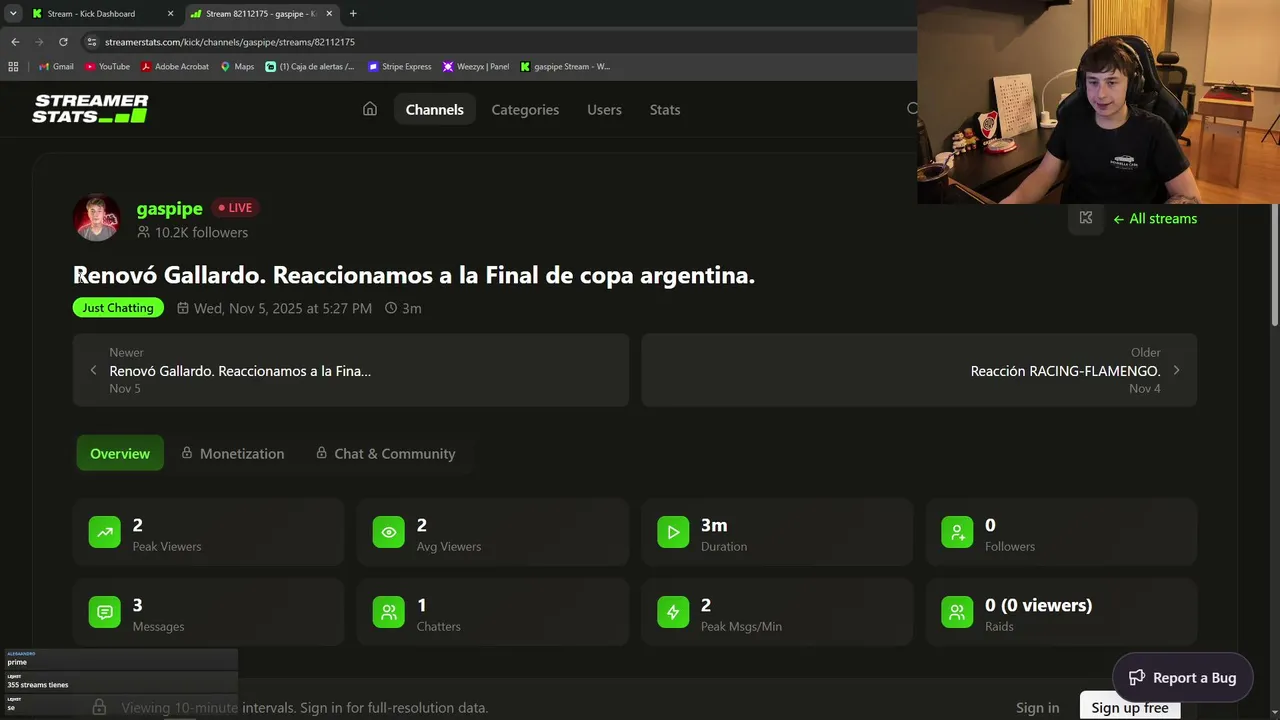Close the Stream 82112175 tab

click(329, 14)
